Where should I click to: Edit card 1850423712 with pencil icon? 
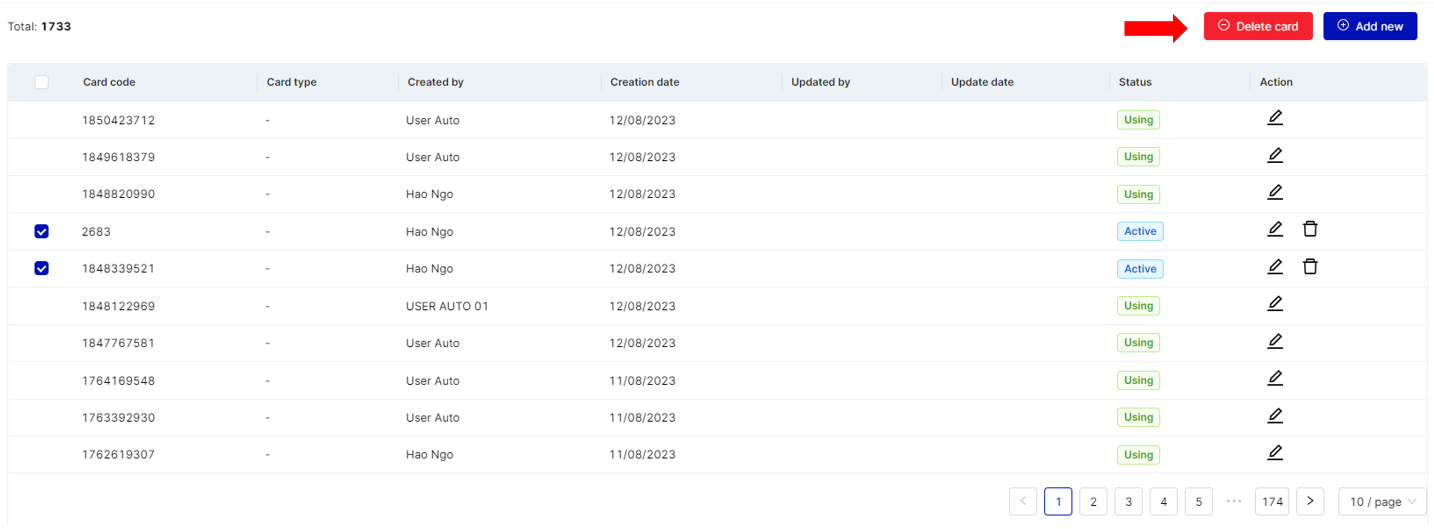coord(1275,118)
